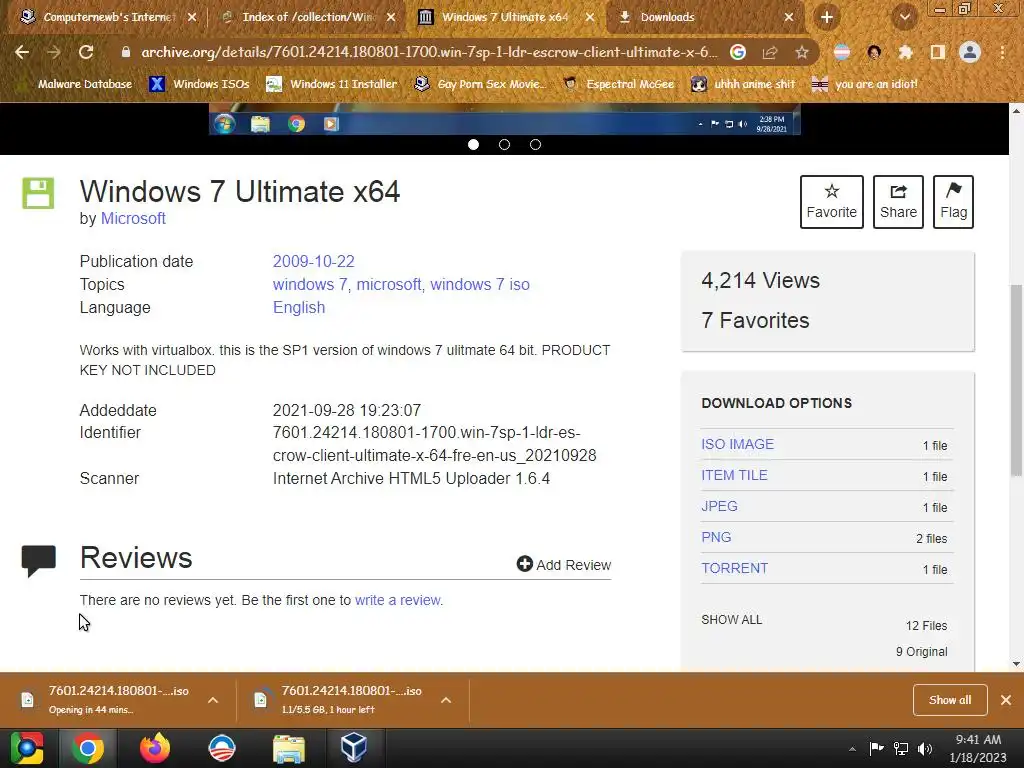Open the share-page icon in the address bar

point(770,52)
